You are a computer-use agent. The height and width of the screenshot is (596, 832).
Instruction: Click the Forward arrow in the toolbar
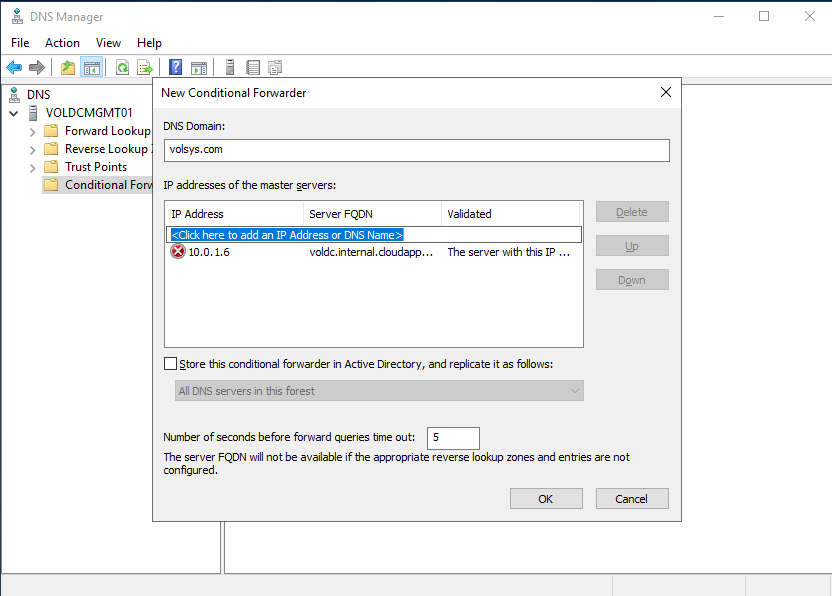(x=37, y=68)
